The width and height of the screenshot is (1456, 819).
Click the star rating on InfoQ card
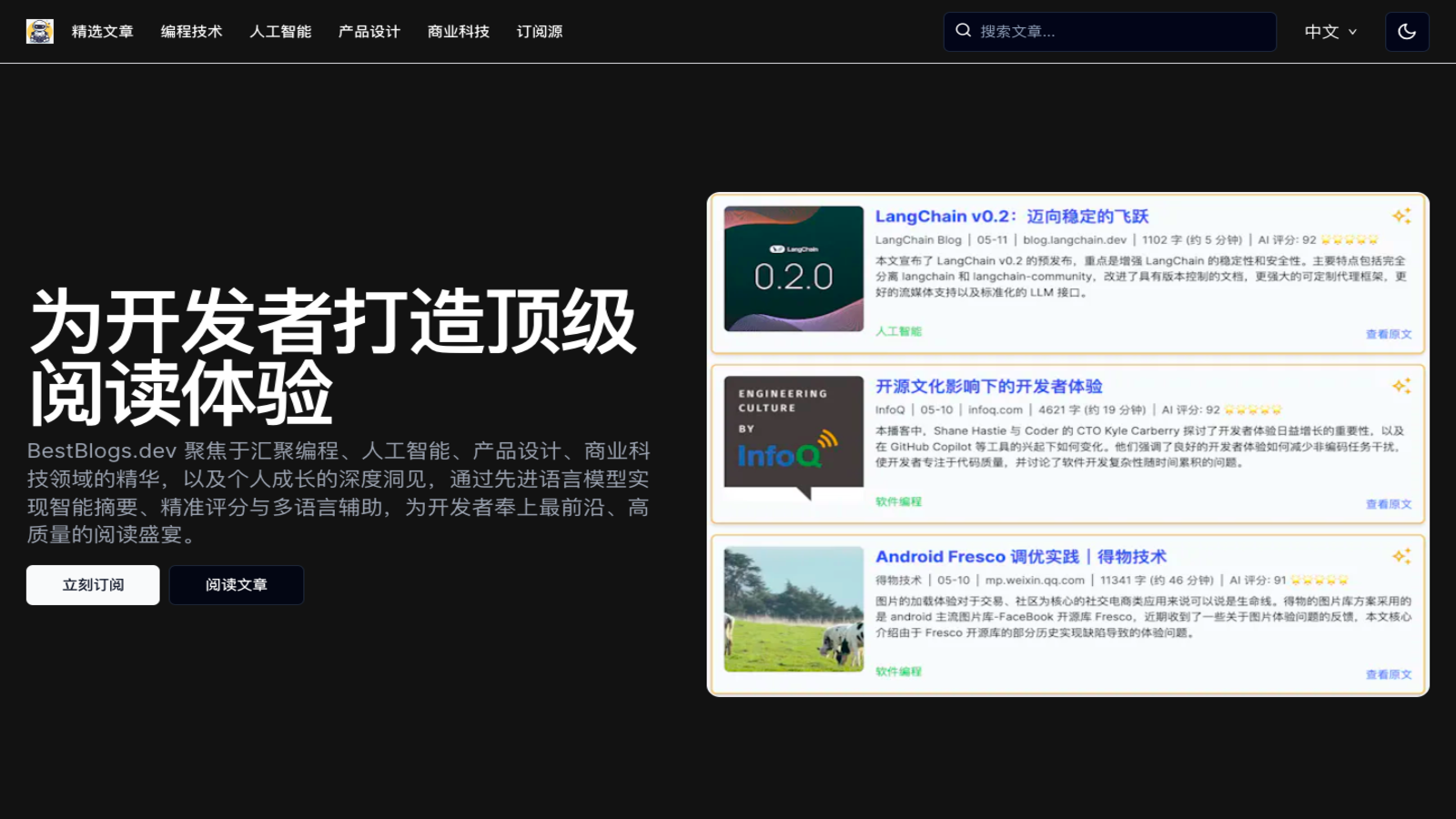(x=1253, y=410)
